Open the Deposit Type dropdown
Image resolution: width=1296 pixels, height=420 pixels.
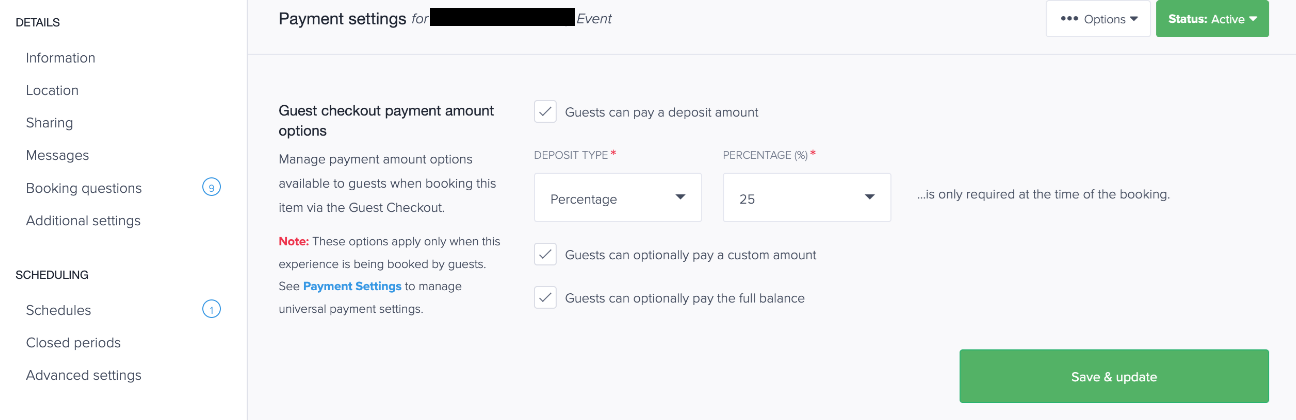pos(617,198)
